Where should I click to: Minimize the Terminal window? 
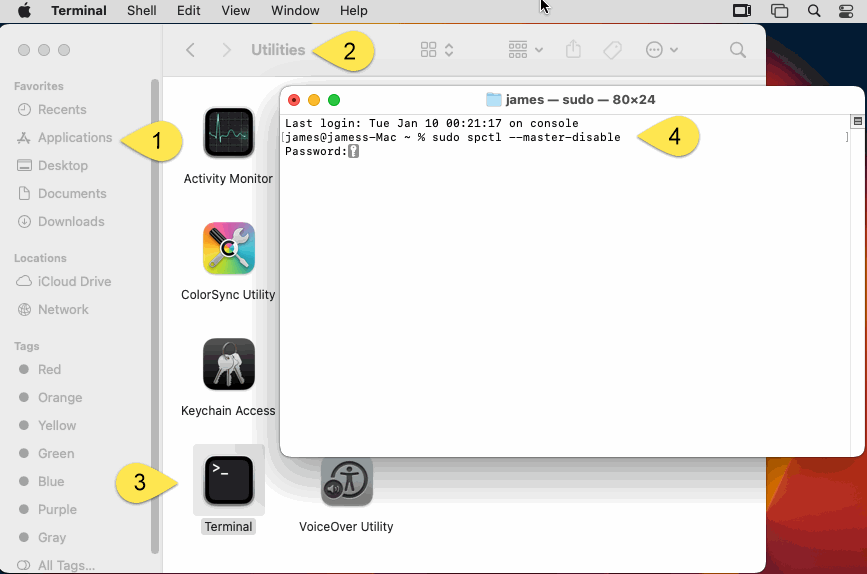point(314,100)
